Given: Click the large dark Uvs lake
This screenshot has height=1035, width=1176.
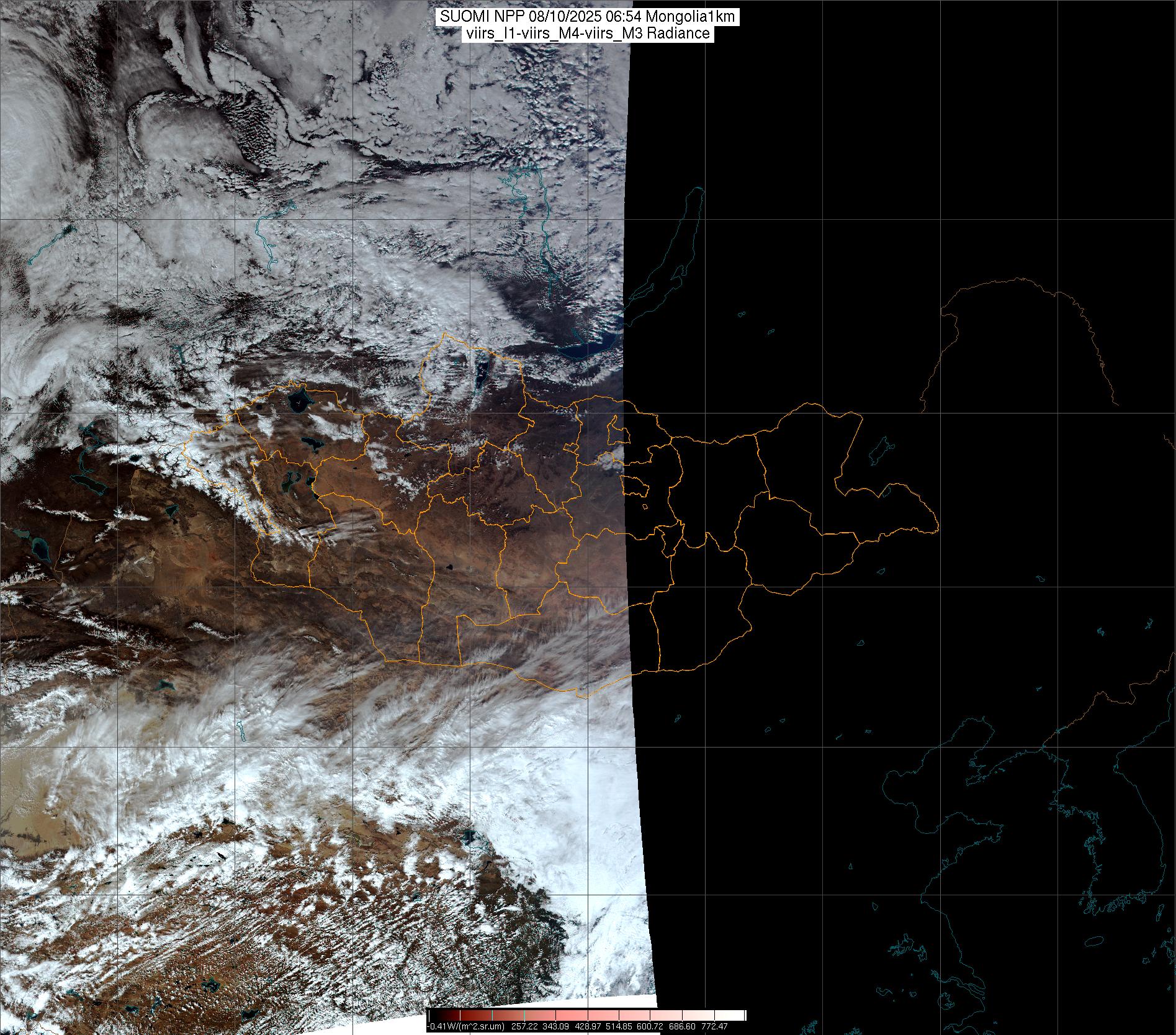Looking at the screenshot, I should coord(298,400).
